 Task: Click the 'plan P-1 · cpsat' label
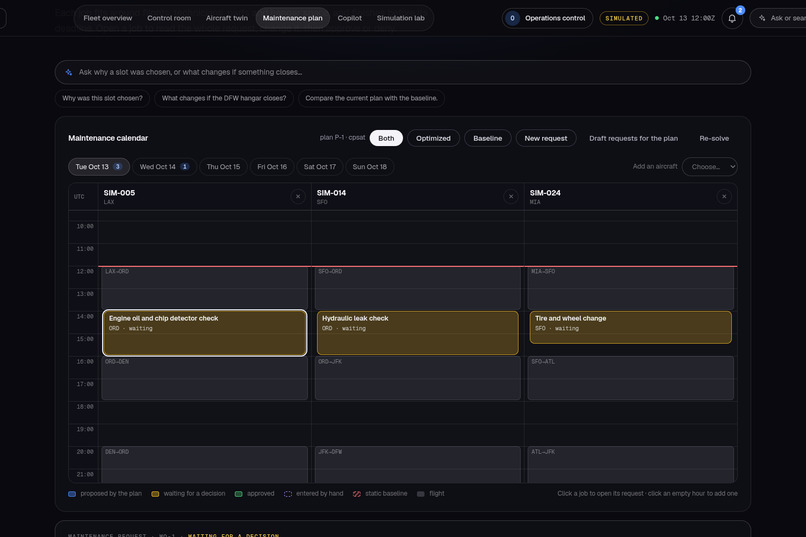click(342, 138)
